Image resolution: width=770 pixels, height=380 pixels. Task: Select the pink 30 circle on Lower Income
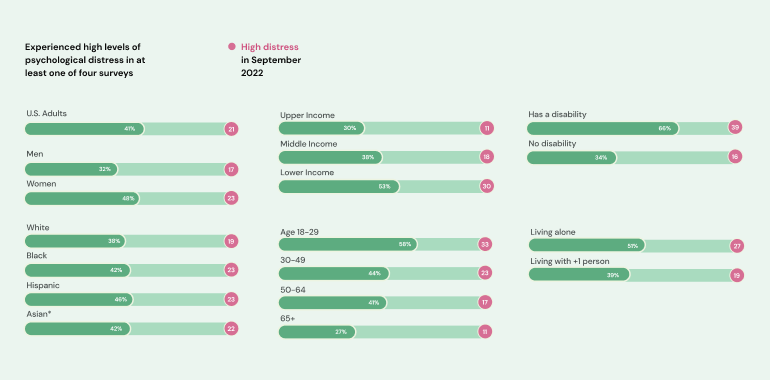487,187
